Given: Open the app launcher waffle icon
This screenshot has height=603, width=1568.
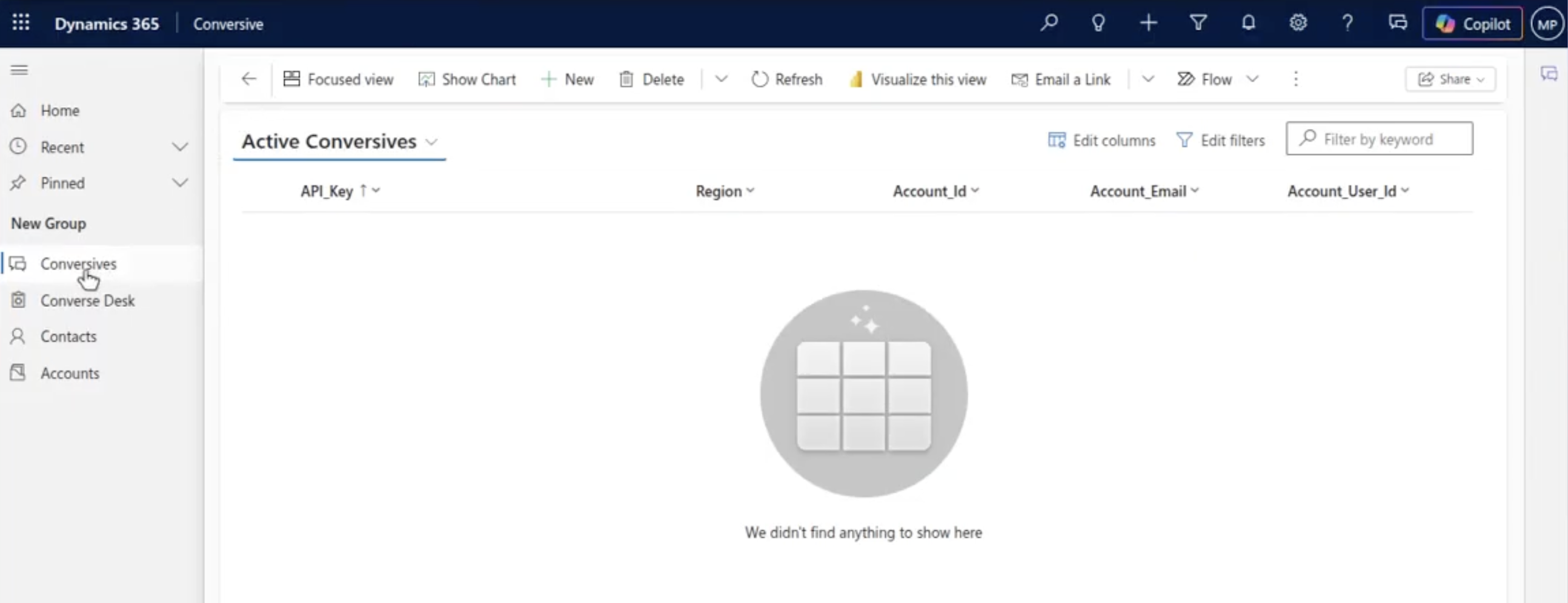Looking at the screenshot, I should coord(21,23).
